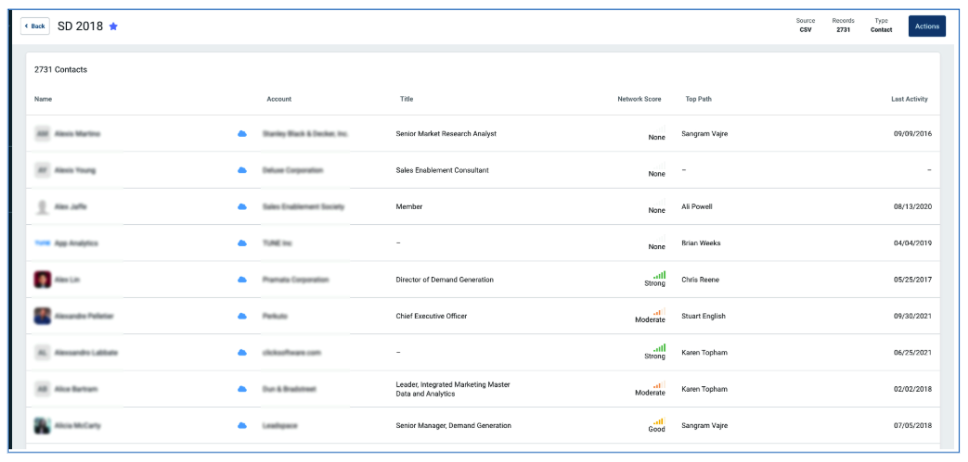This screenshot has height=462, width=968.
Task: Click the None score icon in the 09/09/2016 row
Action: [x=659, y=129]
